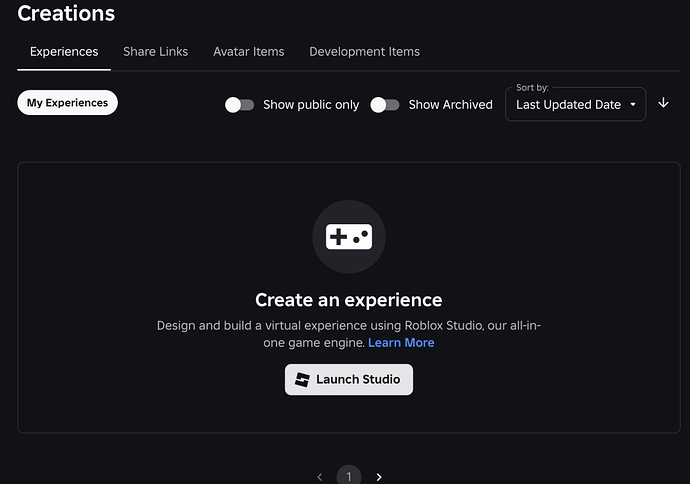Viewport: 690px width, 484px height.
Task: Click the sort direction arrow icon
Action: coord(663,103)
